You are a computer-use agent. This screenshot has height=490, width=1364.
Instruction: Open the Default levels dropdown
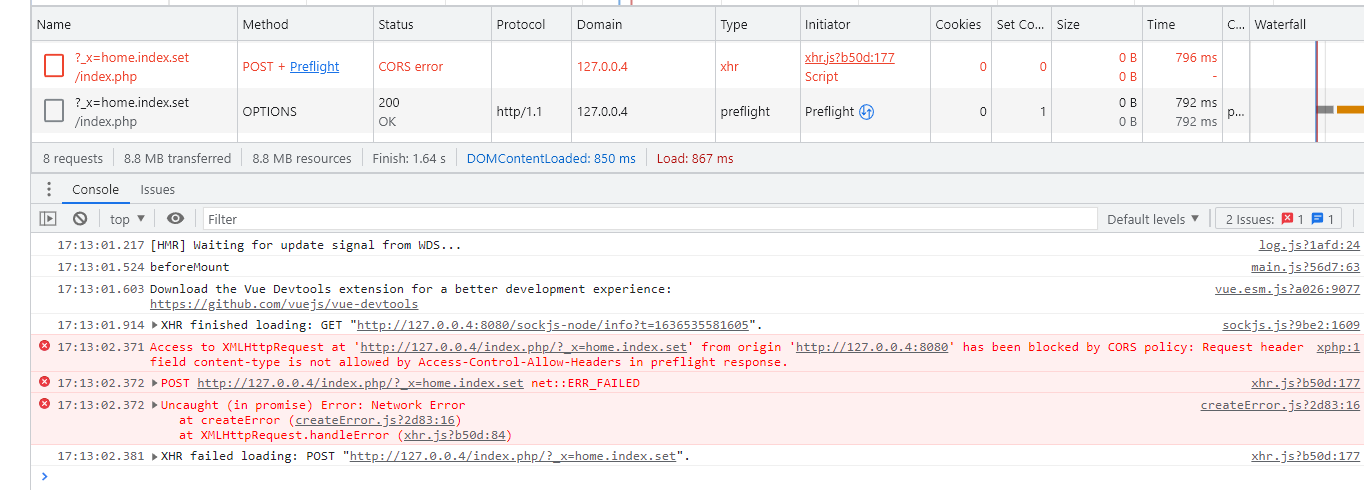pos(1152,219)
